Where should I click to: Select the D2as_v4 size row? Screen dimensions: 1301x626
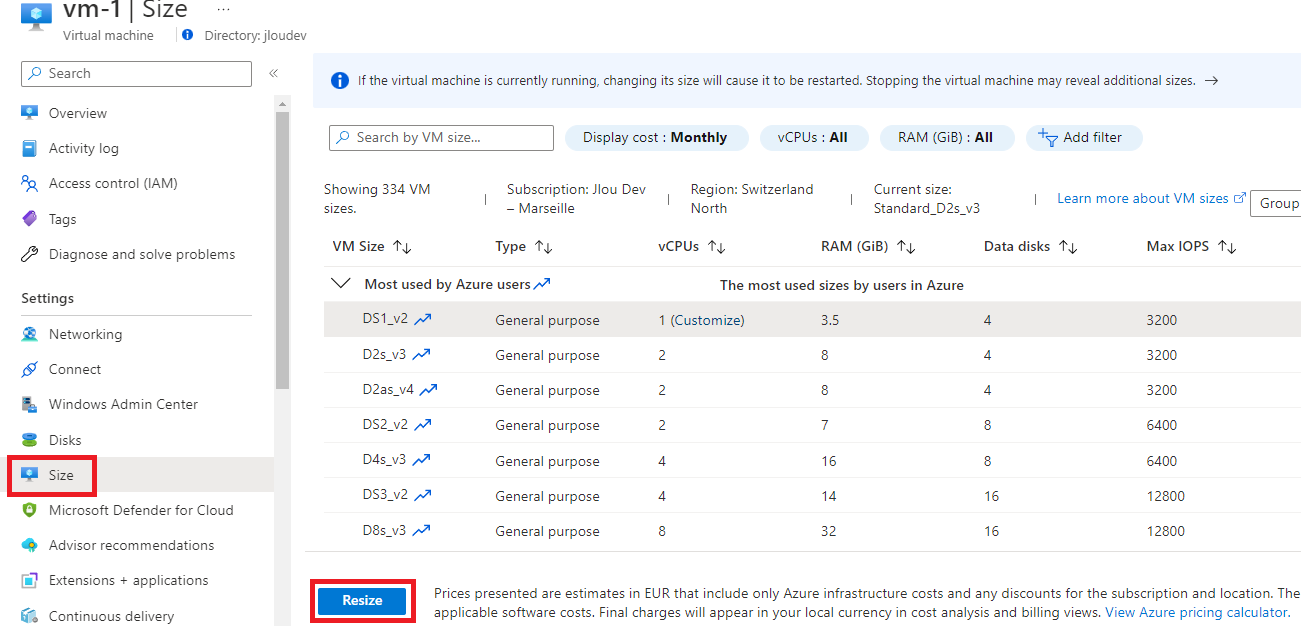click(812, 390)
